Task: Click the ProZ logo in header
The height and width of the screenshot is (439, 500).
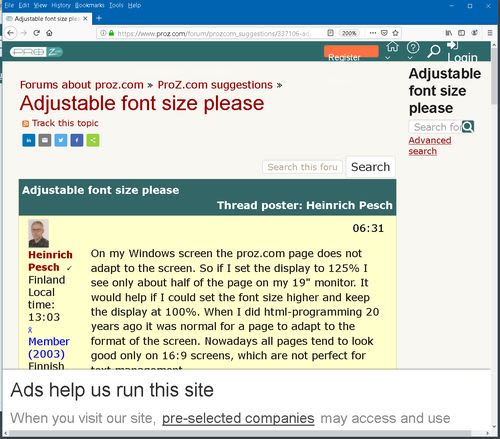Action: point(36,52)
